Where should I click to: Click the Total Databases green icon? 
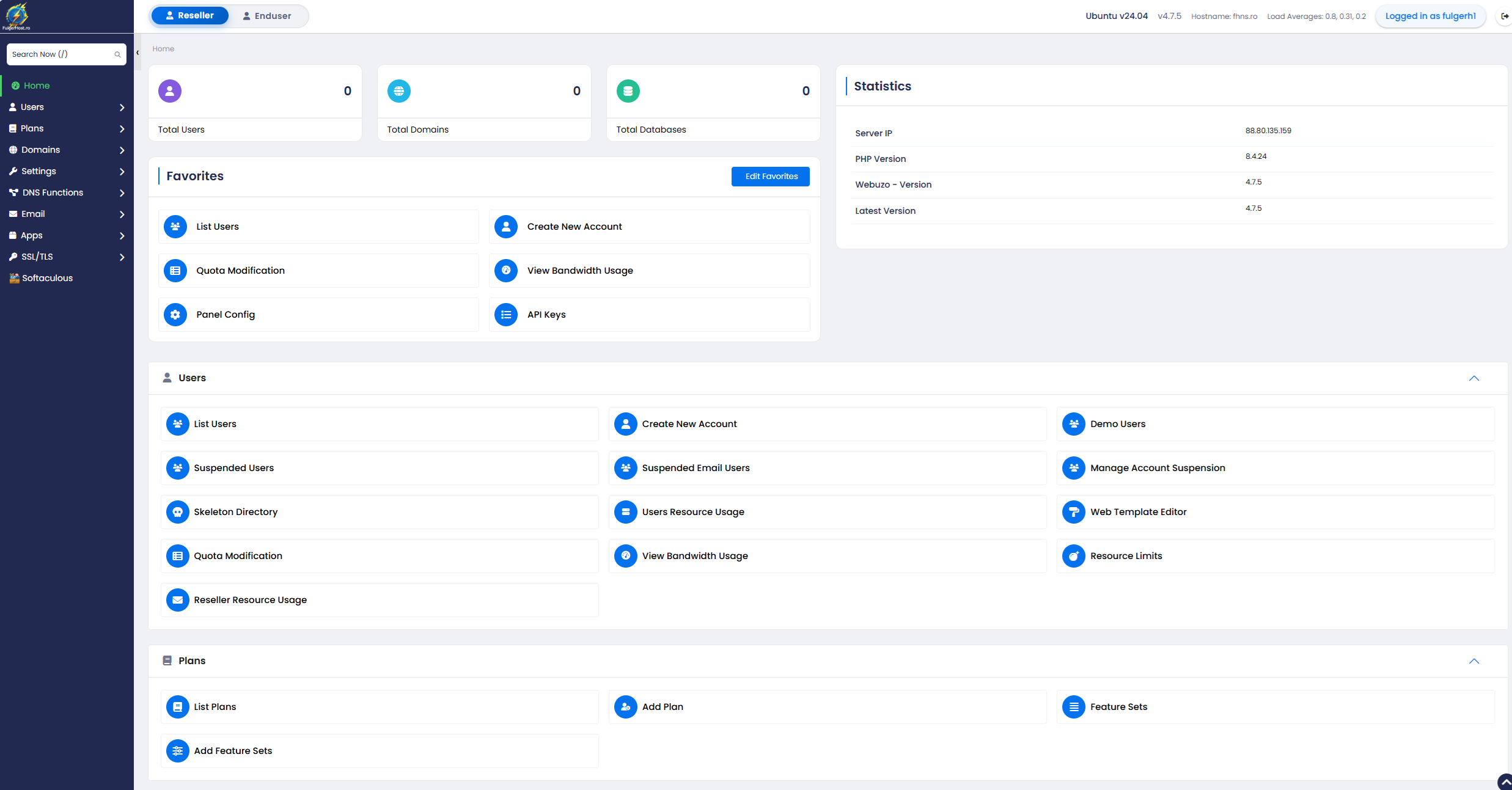point(628,91)
